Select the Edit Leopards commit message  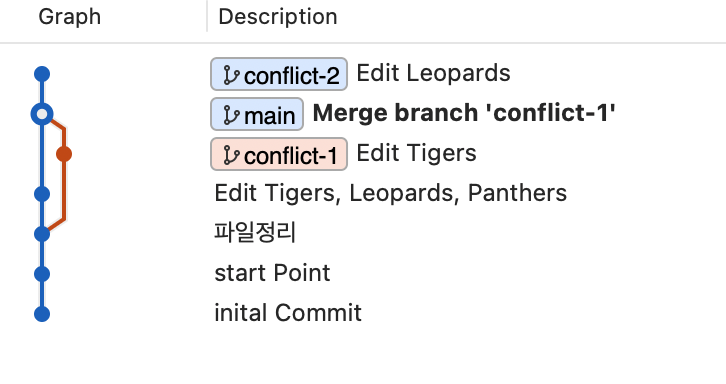433,73
